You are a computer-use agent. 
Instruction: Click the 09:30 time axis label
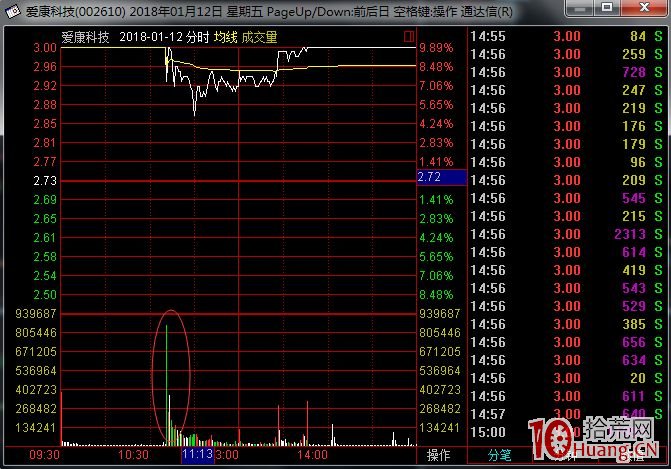pos(44,454)
